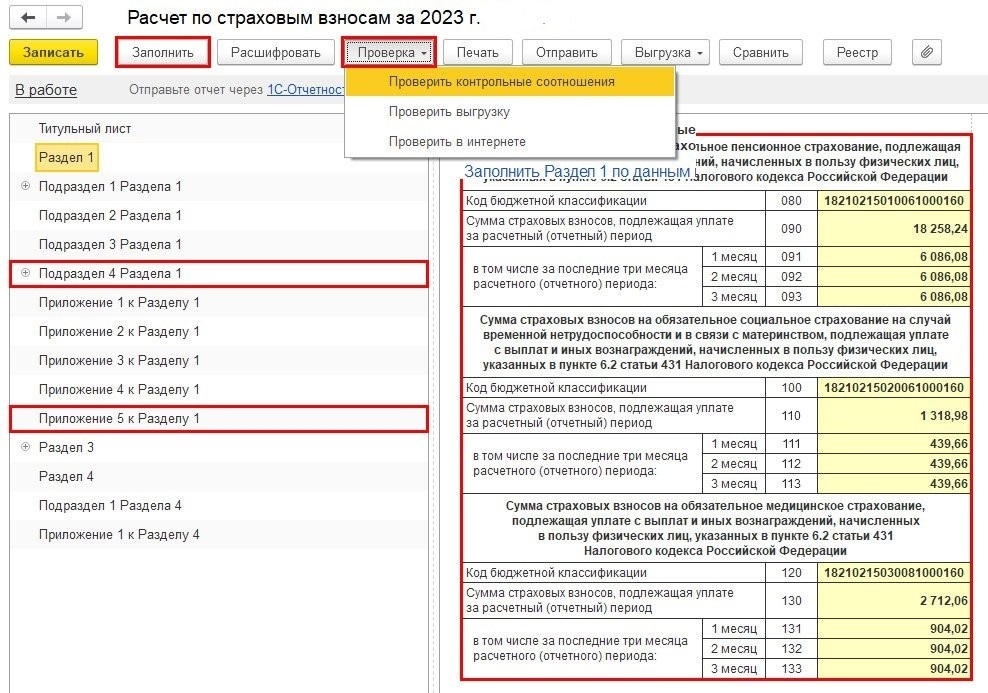988x693 pixels.
Task: Open the 1С-Отчетность link
Action: point(305,90)
